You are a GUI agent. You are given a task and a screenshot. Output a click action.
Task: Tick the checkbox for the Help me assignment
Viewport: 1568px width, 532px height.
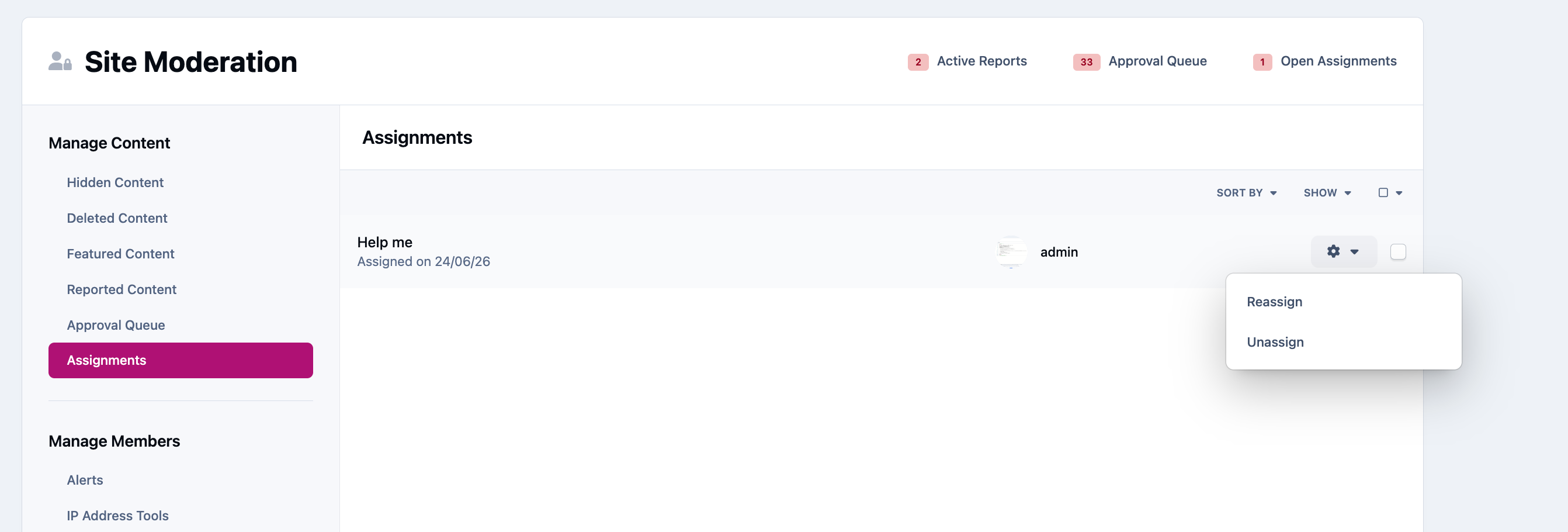[1398, 252]
